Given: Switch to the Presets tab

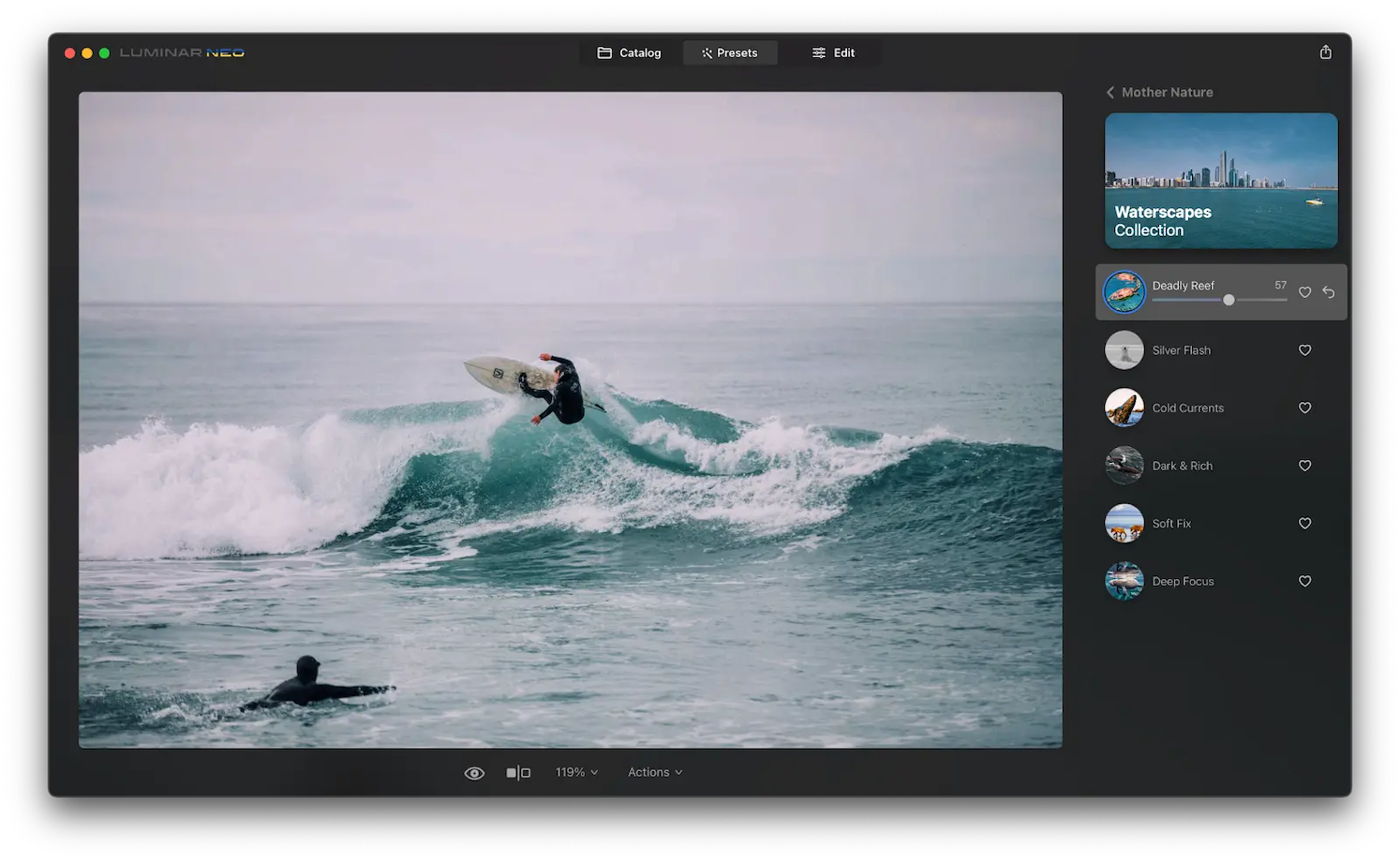Looking at the screenshot, I should [x=730, y=52].
